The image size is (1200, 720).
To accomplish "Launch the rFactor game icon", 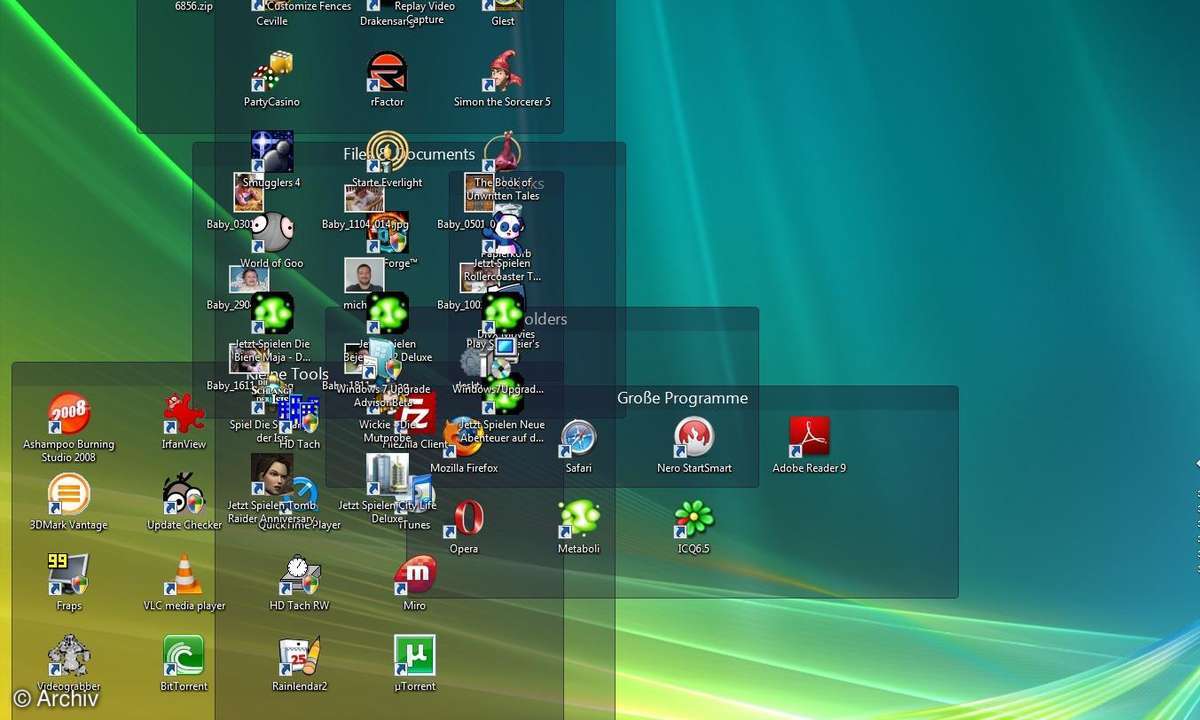I will (387, 71).
